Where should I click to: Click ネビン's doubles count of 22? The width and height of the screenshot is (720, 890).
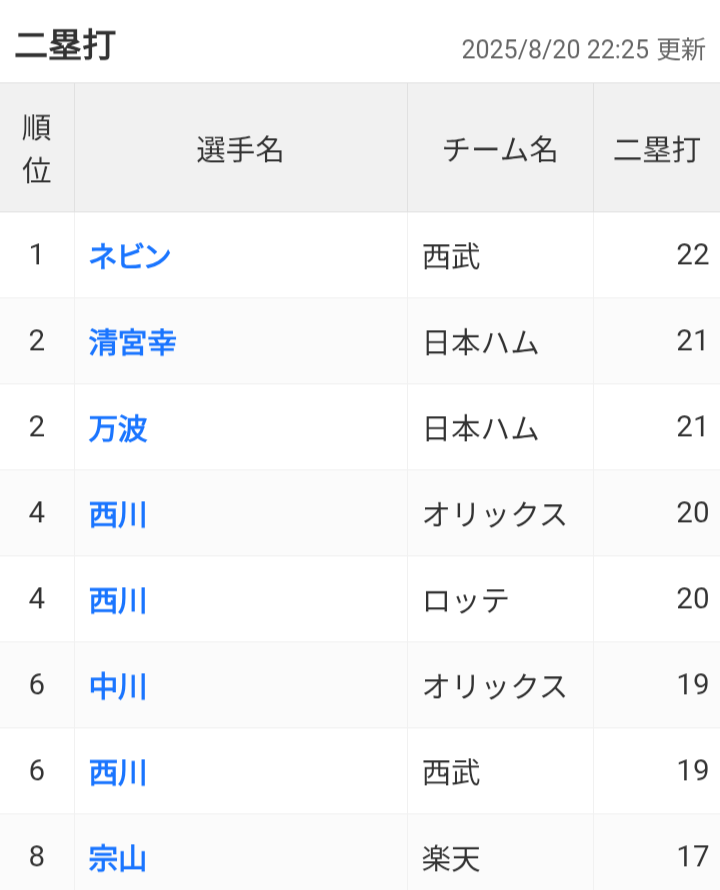coord(692,255)
